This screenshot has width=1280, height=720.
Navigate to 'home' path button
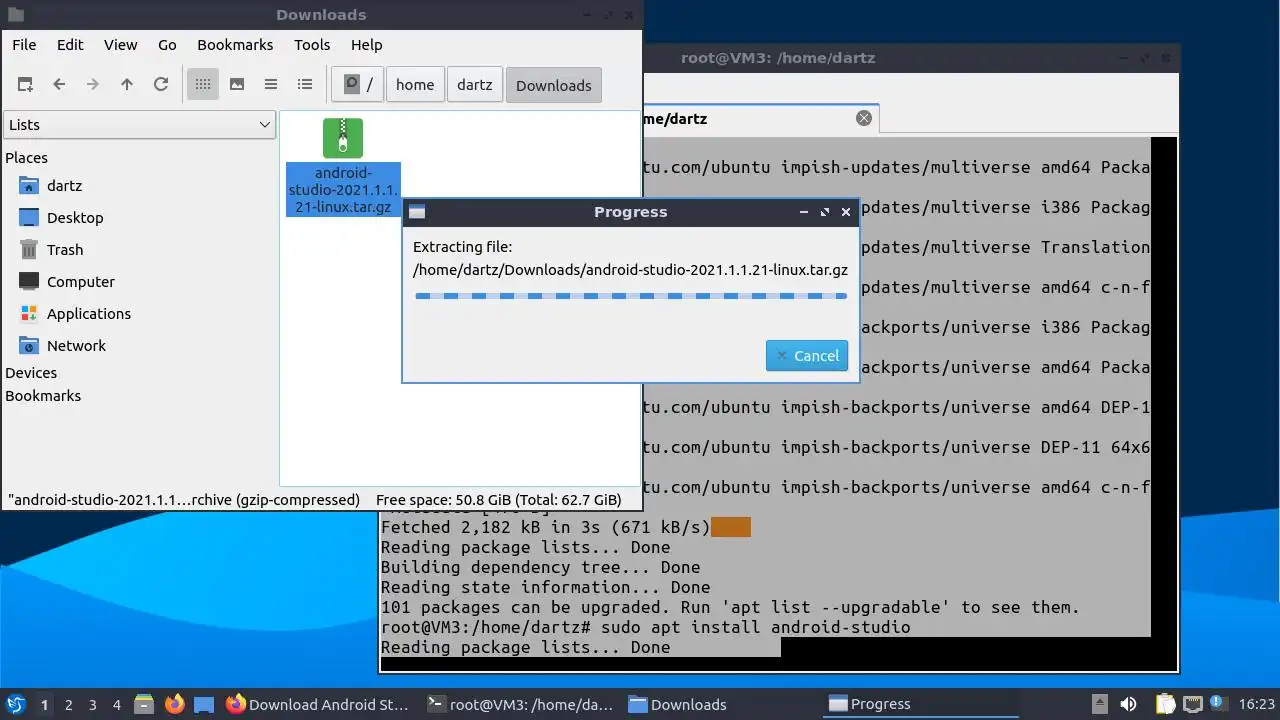click(x=415, y=85)
